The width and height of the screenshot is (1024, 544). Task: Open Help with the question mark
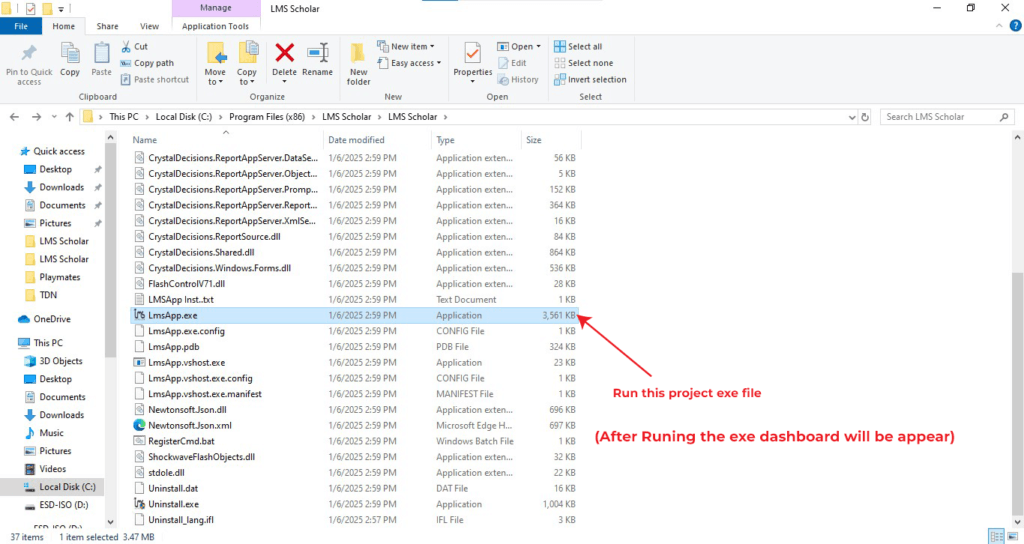(x=1015, y=25)
